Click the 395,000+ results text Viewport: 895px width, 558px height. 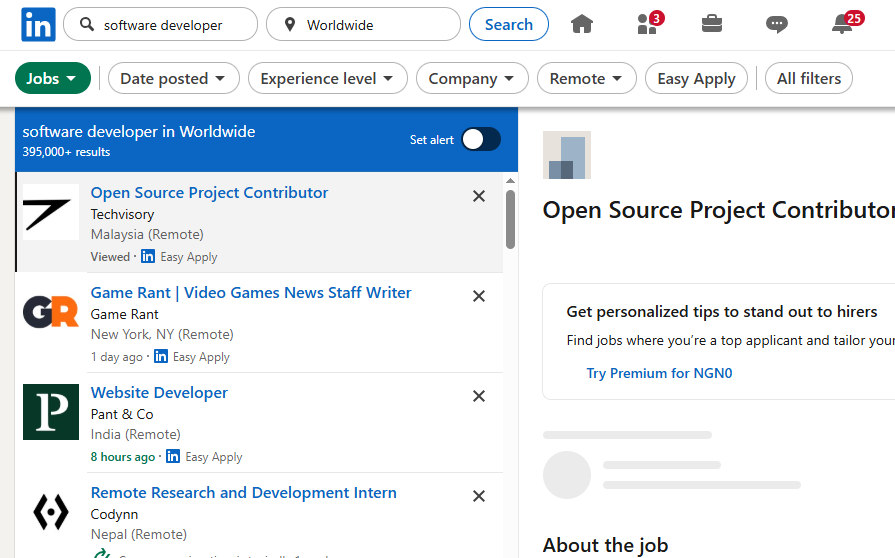coord(66,152)
